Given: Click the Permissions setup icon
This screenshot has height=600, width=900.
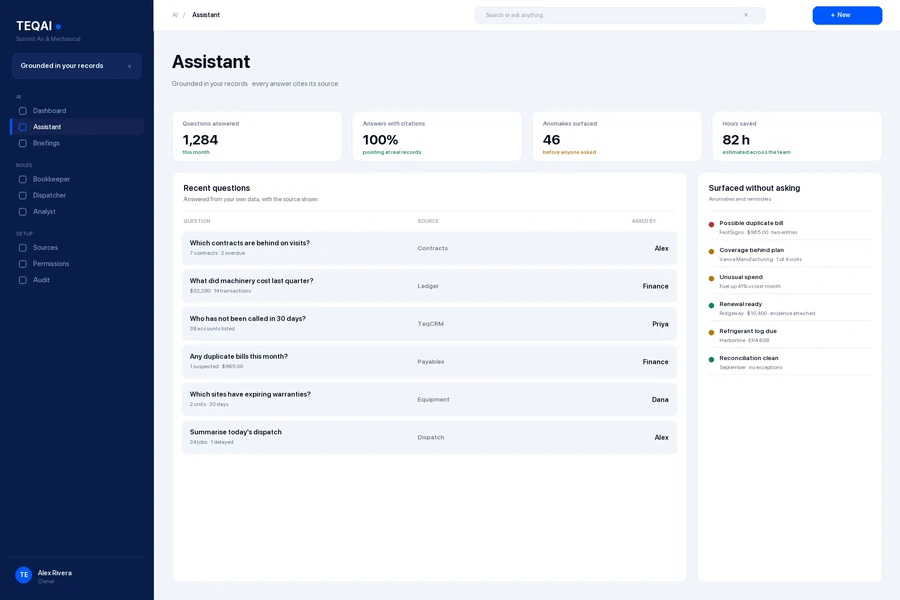Looking at the screenshot, I should (22, 264).
